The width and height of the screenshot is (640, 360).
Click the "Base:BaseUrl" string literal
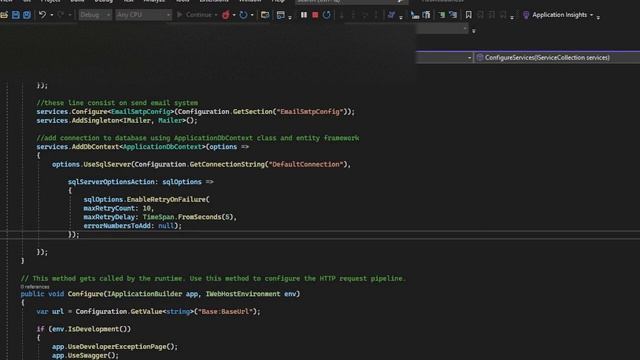point(225,311)
